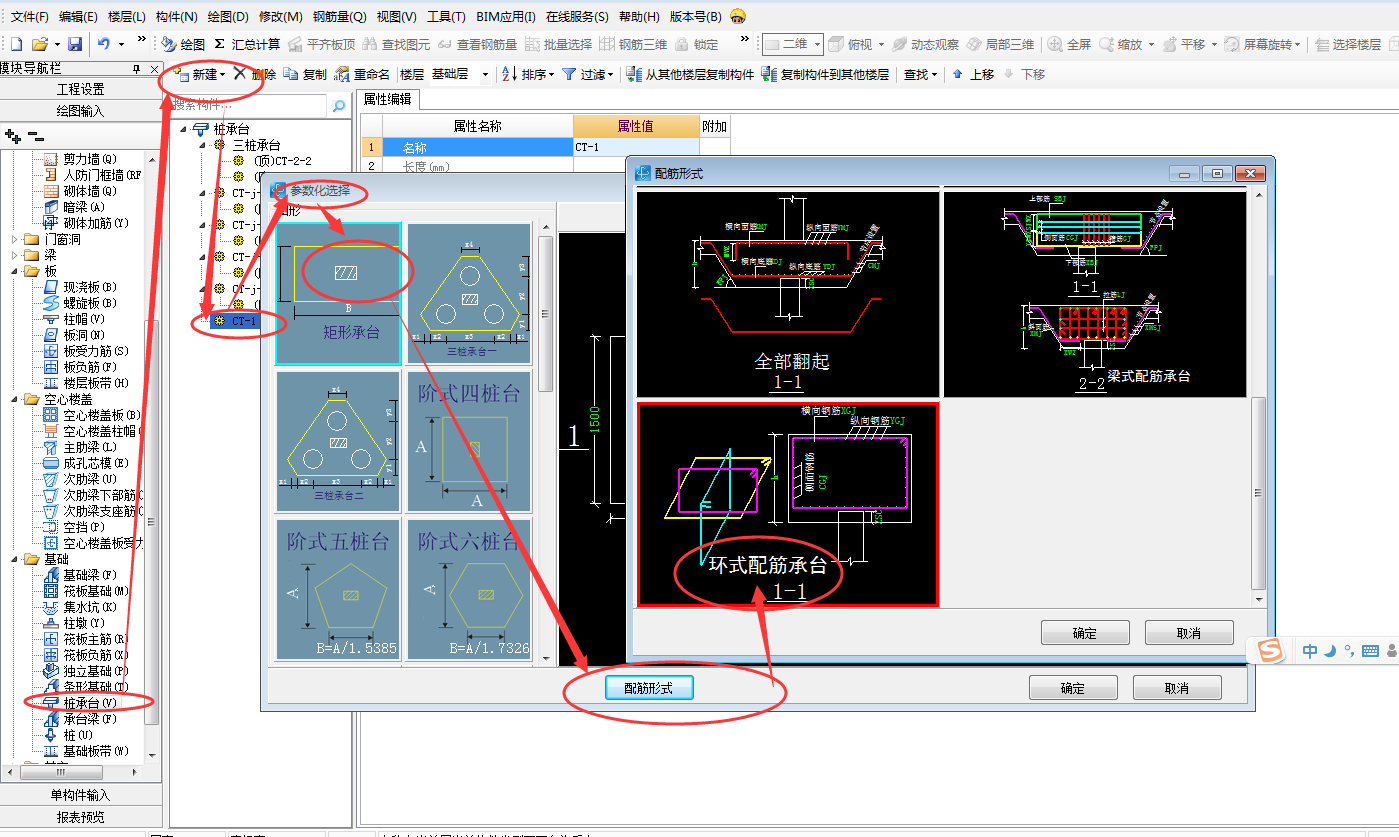Click 全屏 full screen tool

(1070, 44)
